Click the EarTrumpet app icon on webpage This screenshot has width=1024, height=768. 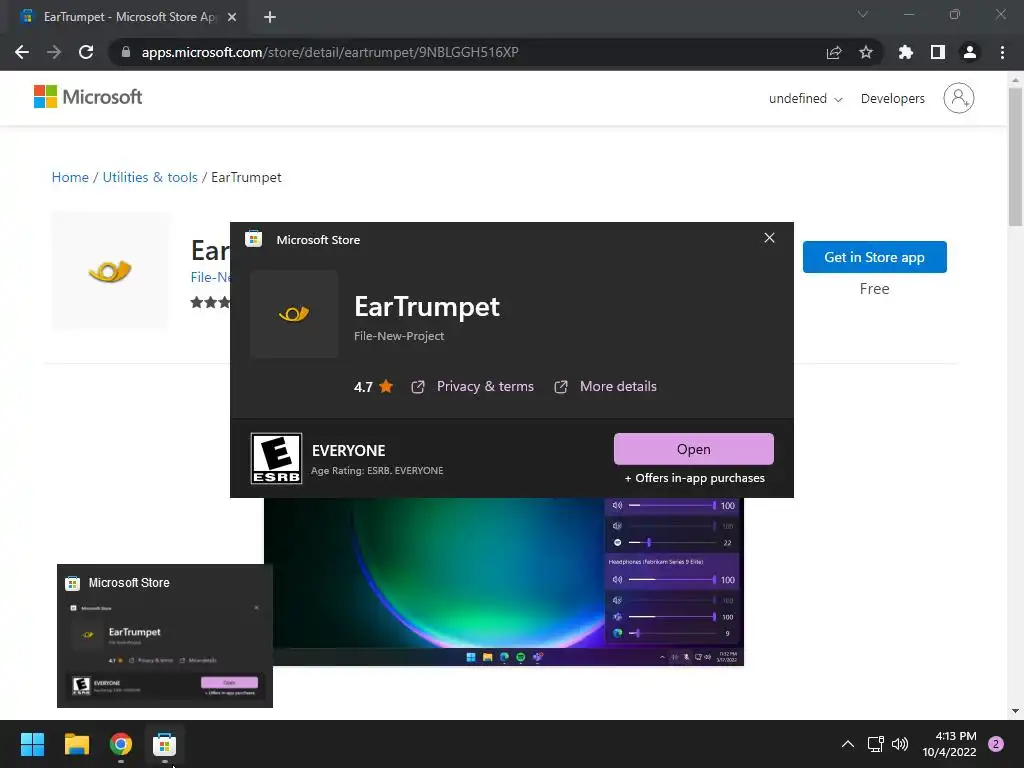110,270
